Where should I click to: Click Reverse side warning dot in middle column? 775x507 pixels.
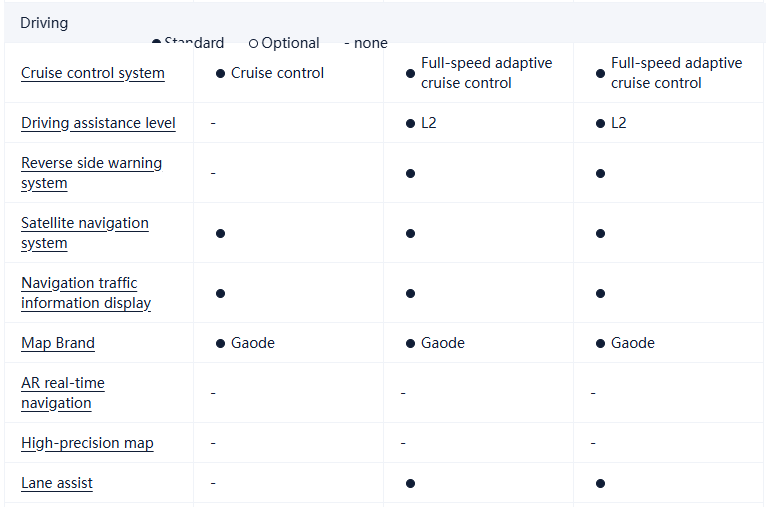point(410,173)
